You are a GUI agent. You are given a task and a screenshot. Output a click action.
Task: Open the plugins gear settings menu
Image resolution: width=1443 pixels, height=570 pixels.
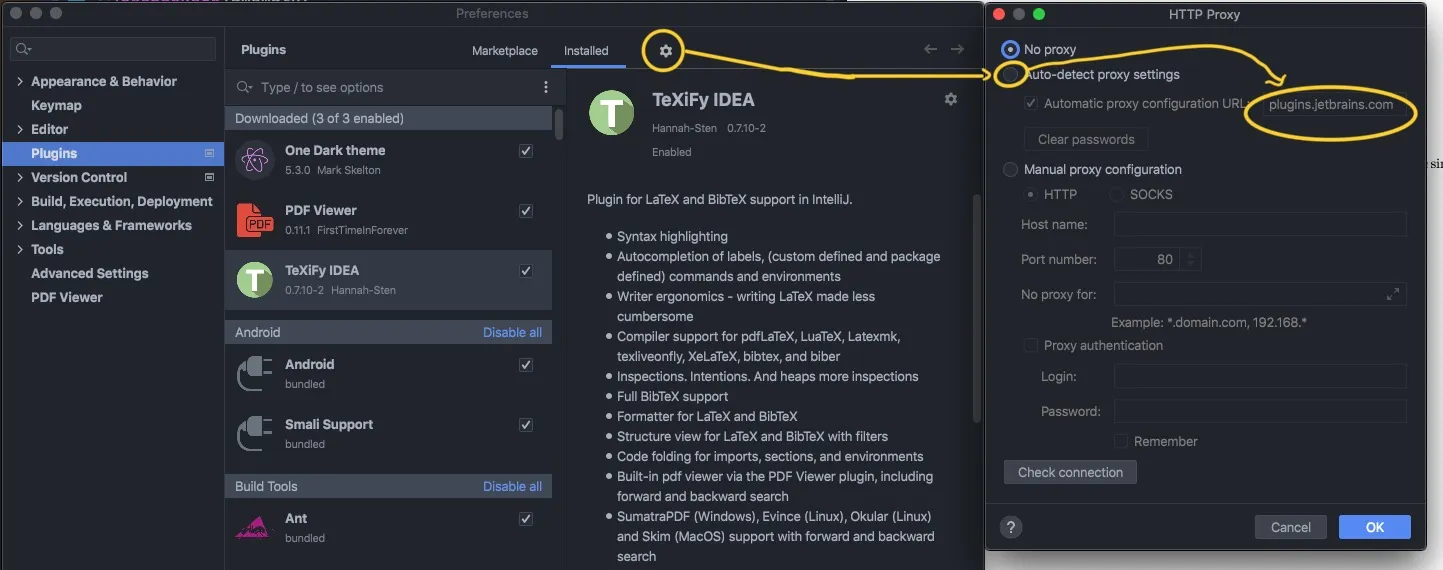pyautogui.click(x=666, y=51)
